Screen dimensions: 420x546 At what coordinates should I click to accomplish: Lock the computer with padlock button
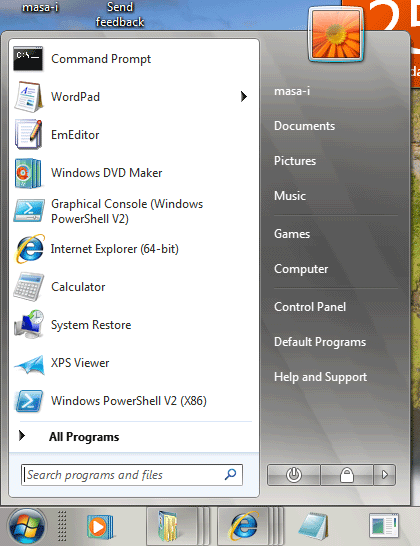click(347, 475)
